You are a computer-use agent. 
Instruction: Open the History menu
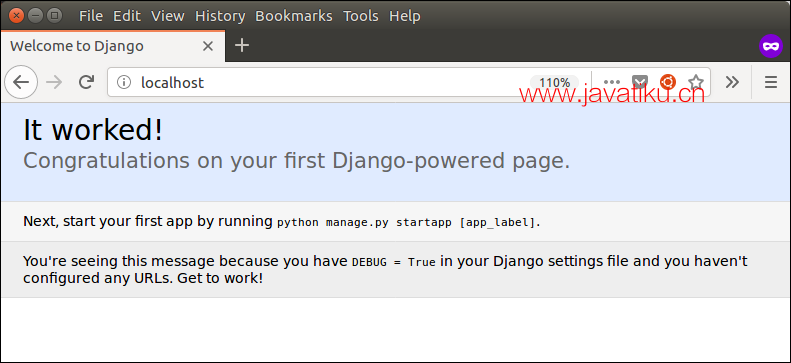[x=220, y=16]
